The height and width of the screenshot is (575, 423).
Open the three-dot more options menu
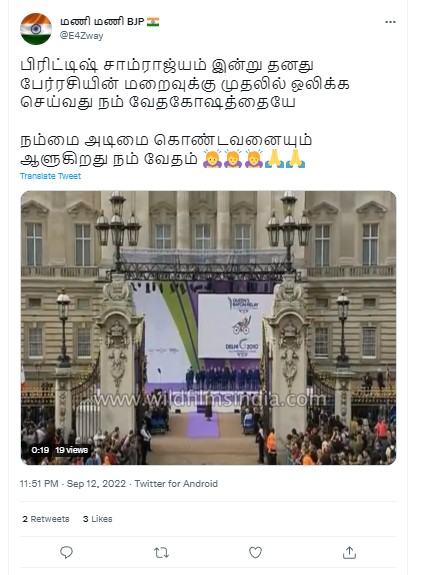[390, 22]
